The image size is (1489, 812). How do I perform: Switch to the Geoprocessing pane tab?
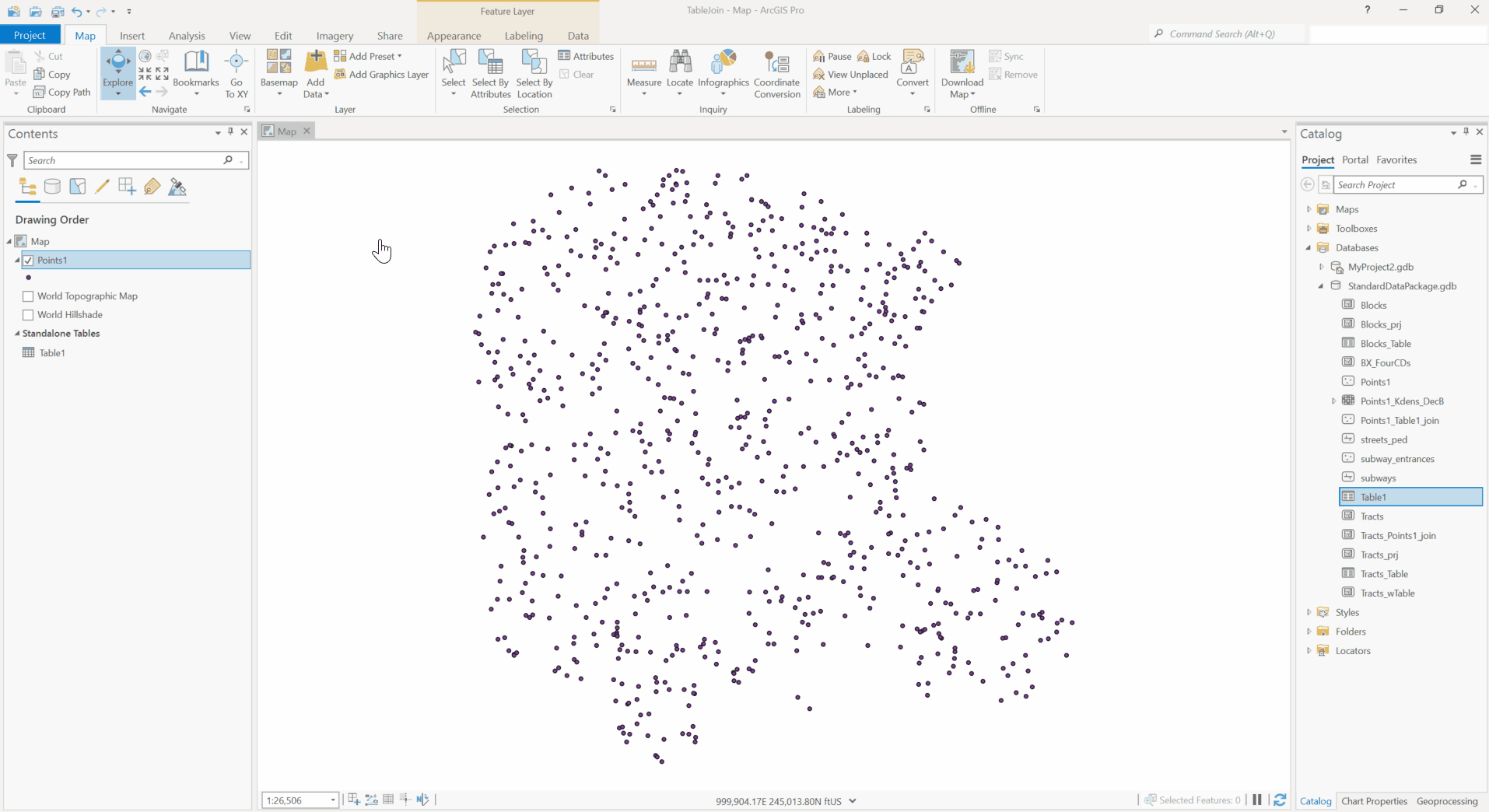pos(1447,801)
